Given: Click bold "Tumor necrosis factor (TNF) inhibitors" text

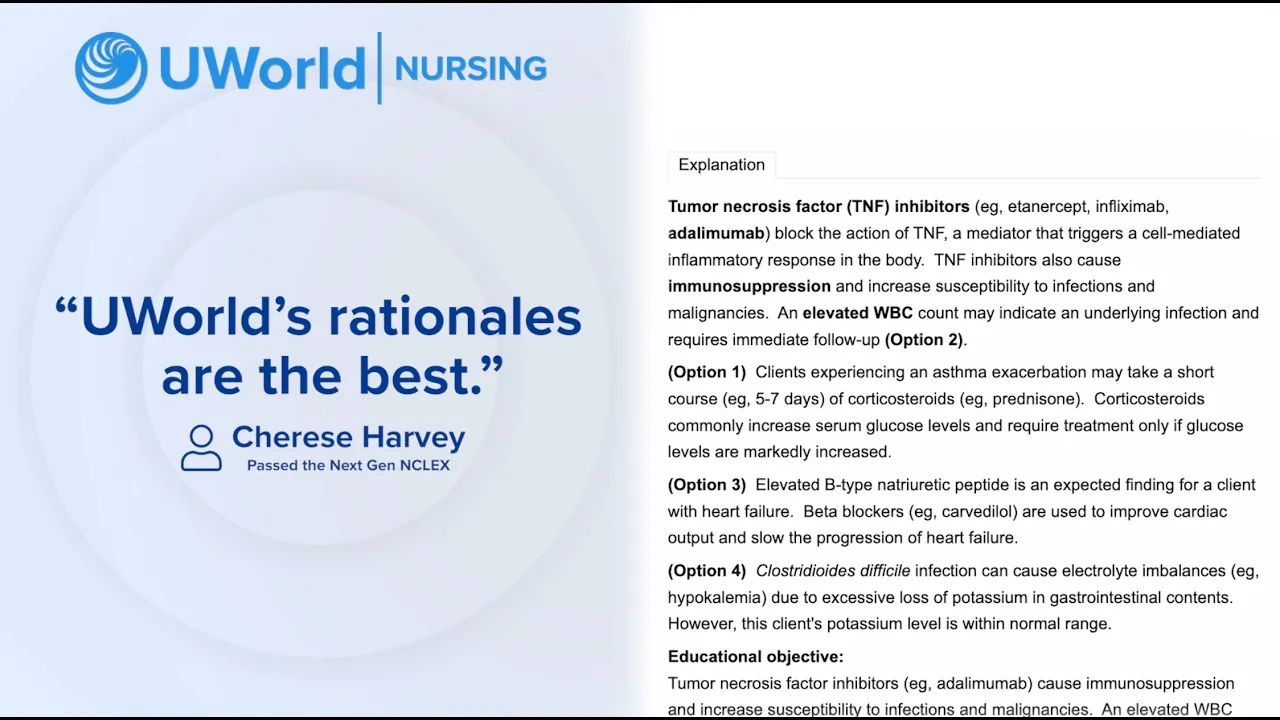Looking at the screenshot, I should coord(819,207).
